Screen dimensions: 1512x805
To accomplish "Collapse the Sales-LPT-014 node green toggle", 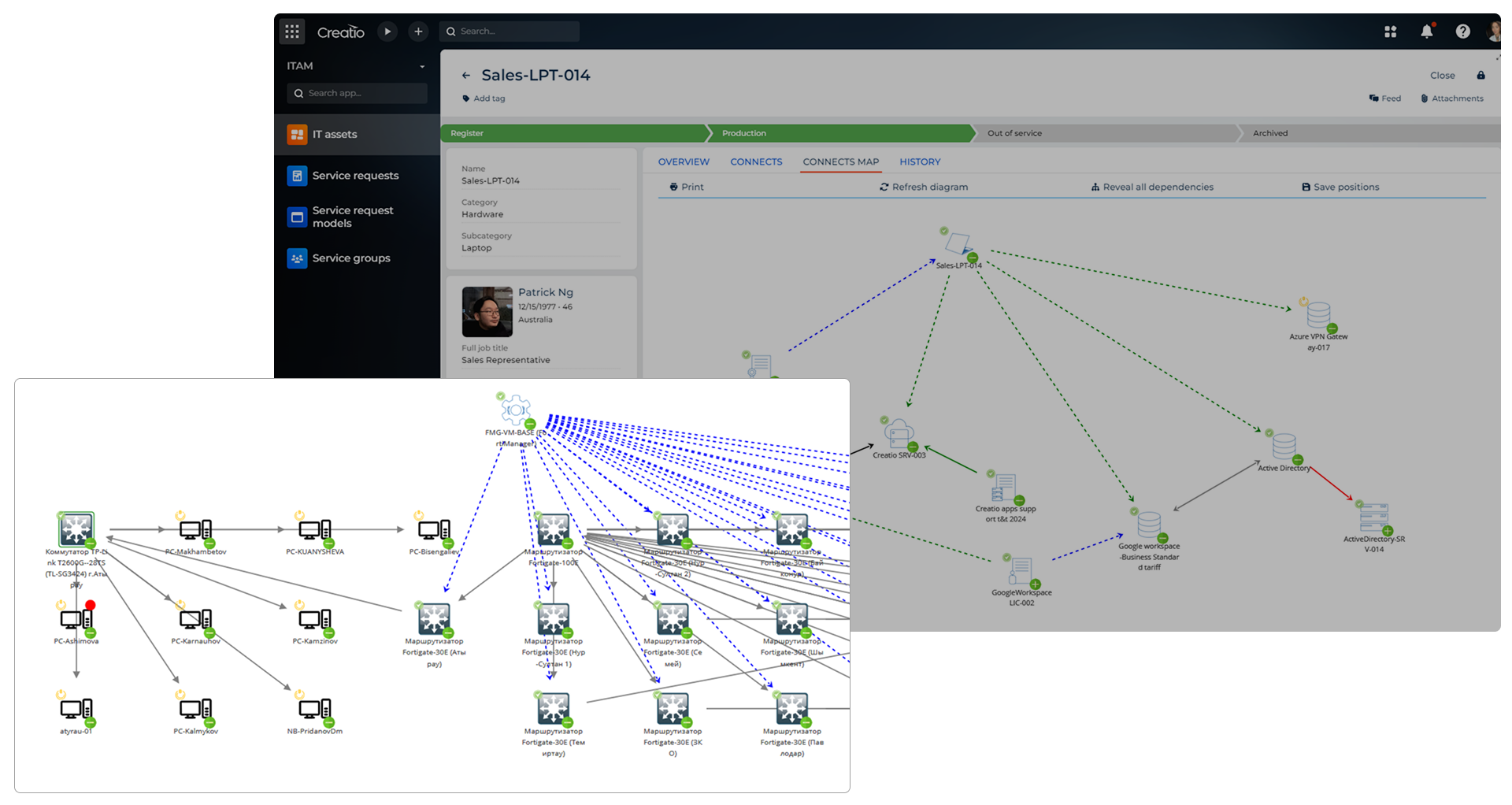I will tap(973, 258).
